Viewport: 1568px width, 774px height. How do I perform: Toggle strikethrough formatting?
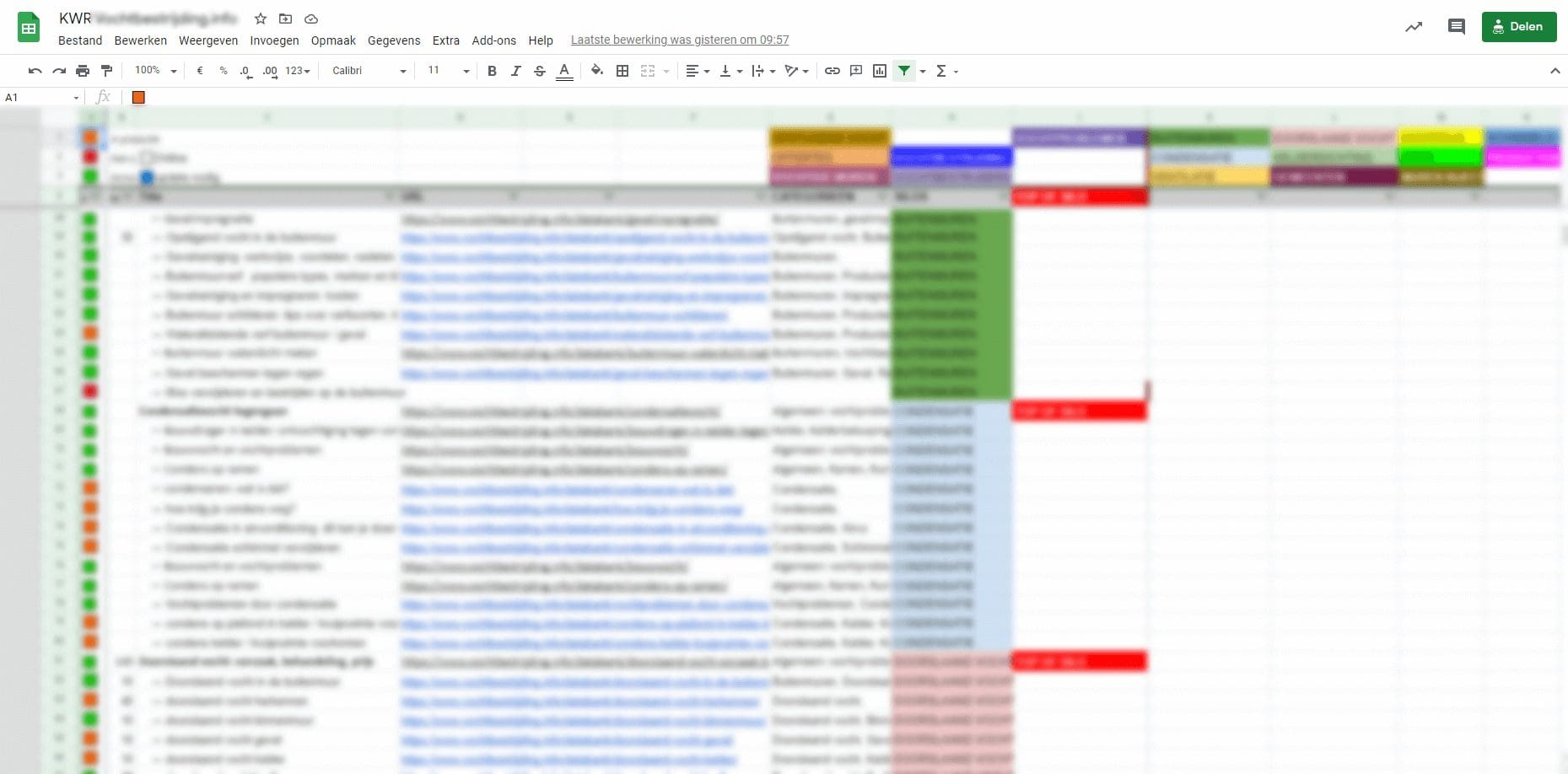(540, 71)
